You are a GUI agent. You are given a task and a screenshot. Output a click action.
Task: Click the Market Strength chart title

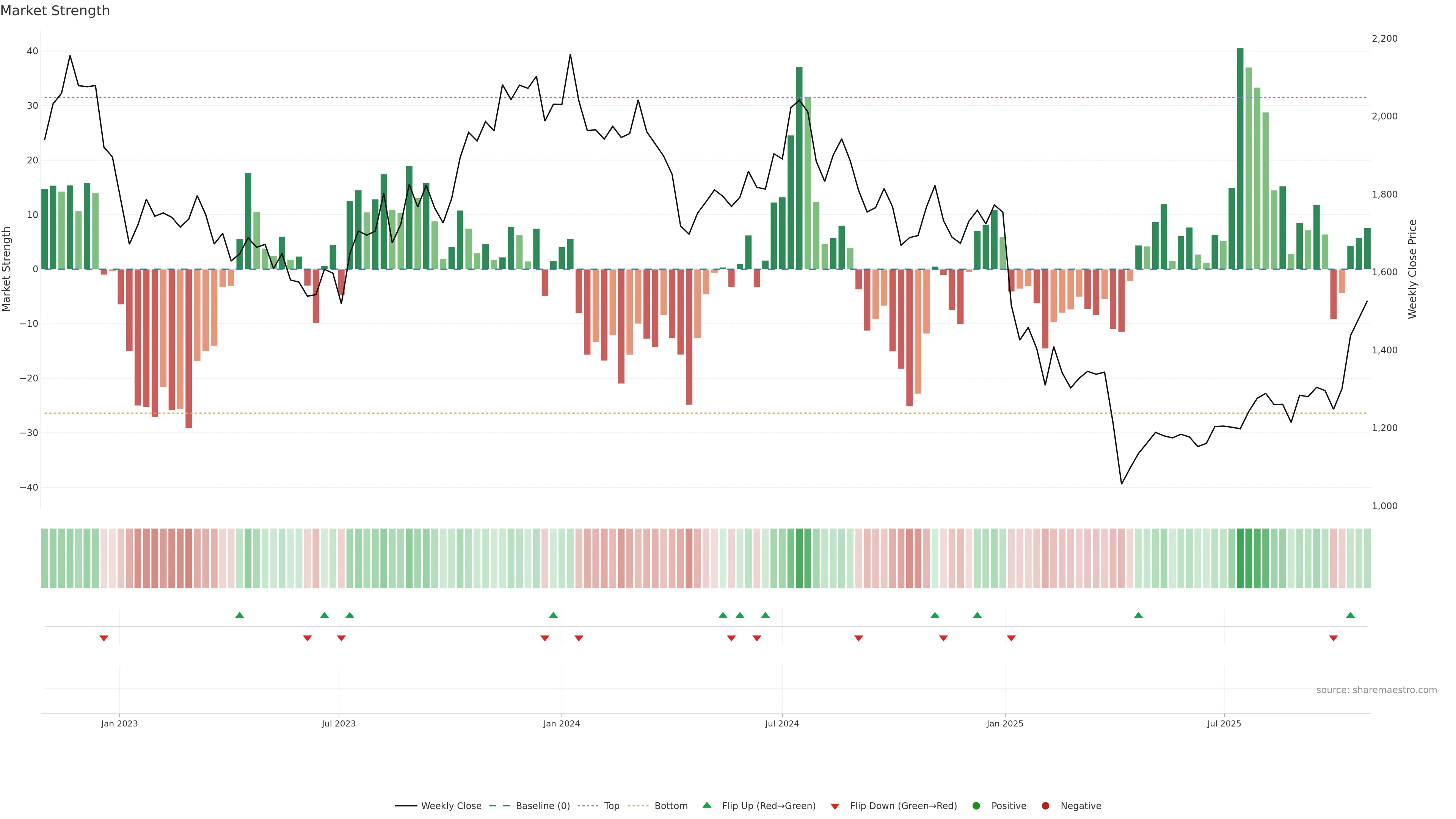[x=55, y=11]
